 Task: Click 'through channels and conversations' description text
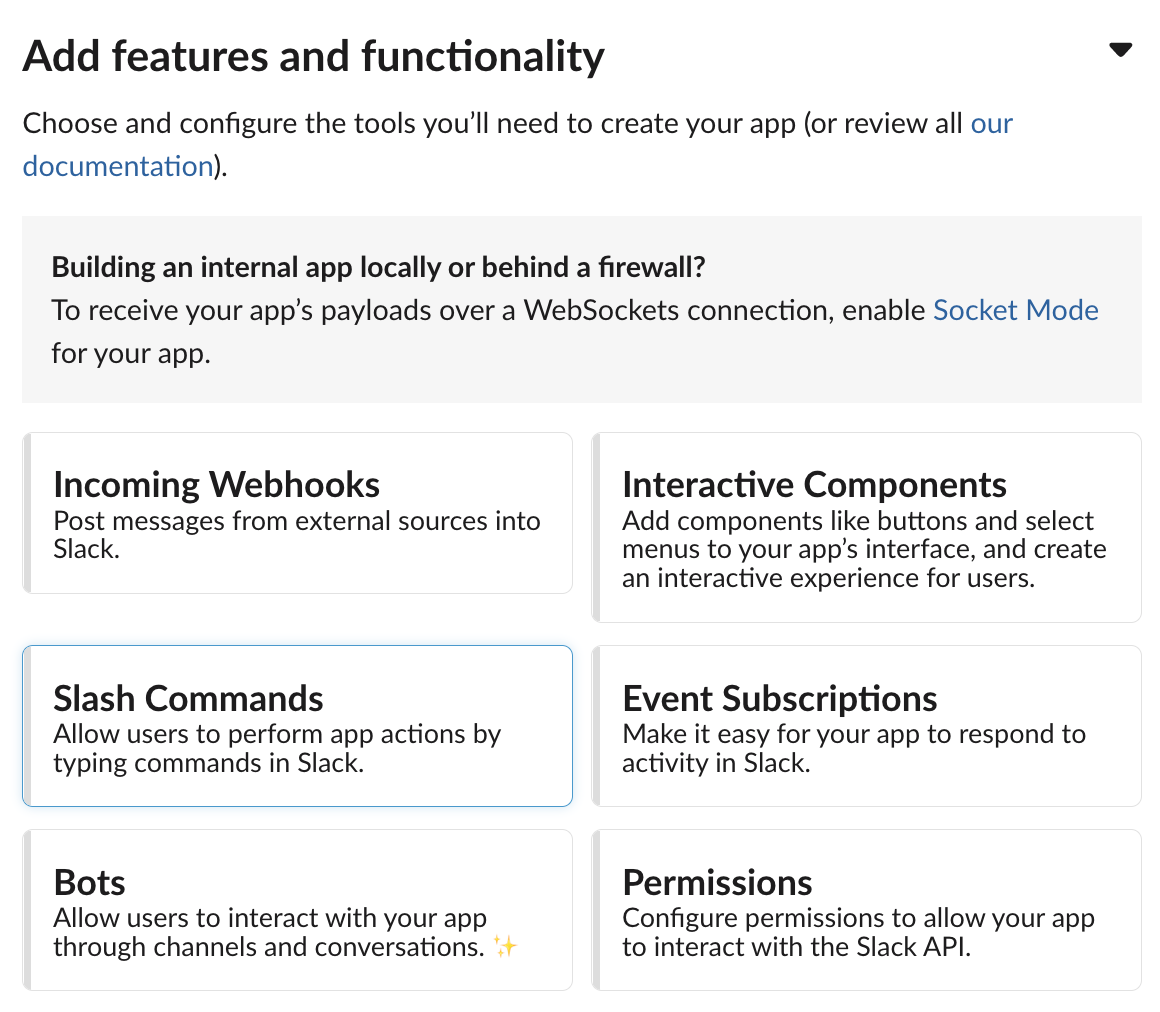269,946
